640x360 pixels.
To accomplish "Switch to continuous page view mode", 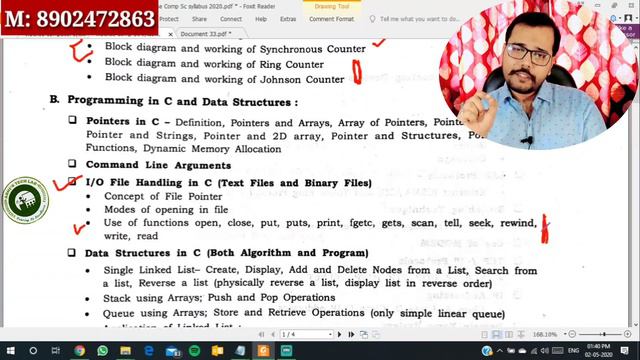I will pyautogui.click(x=496, y=334).
